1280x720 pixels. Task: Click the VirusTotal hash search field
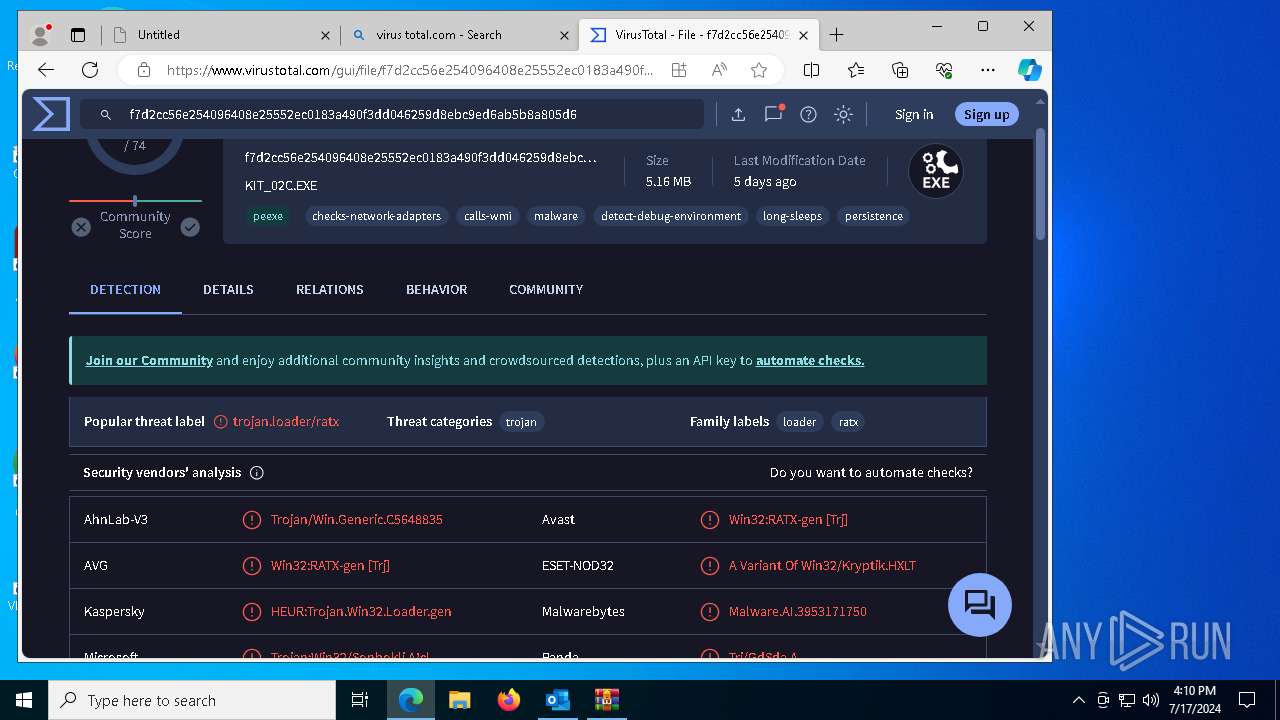(x=393, y=114)
